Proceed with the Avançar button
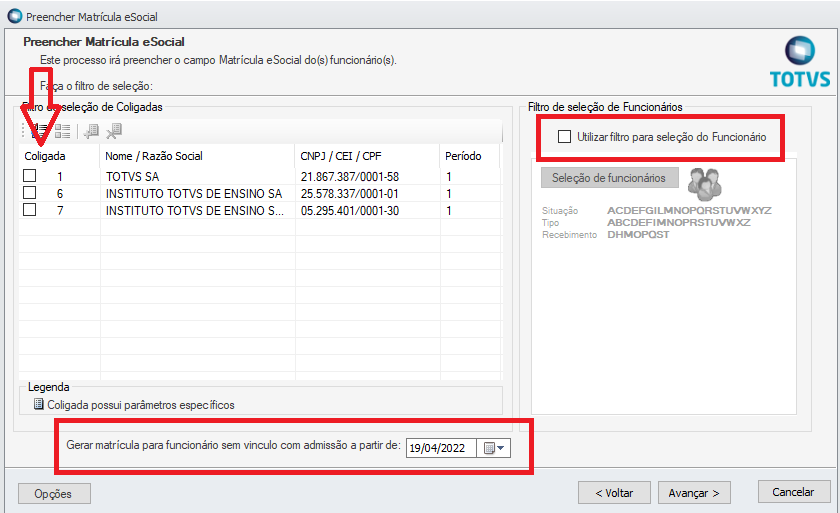The width and height of the screenshot is (840, 513). point(694,493)
